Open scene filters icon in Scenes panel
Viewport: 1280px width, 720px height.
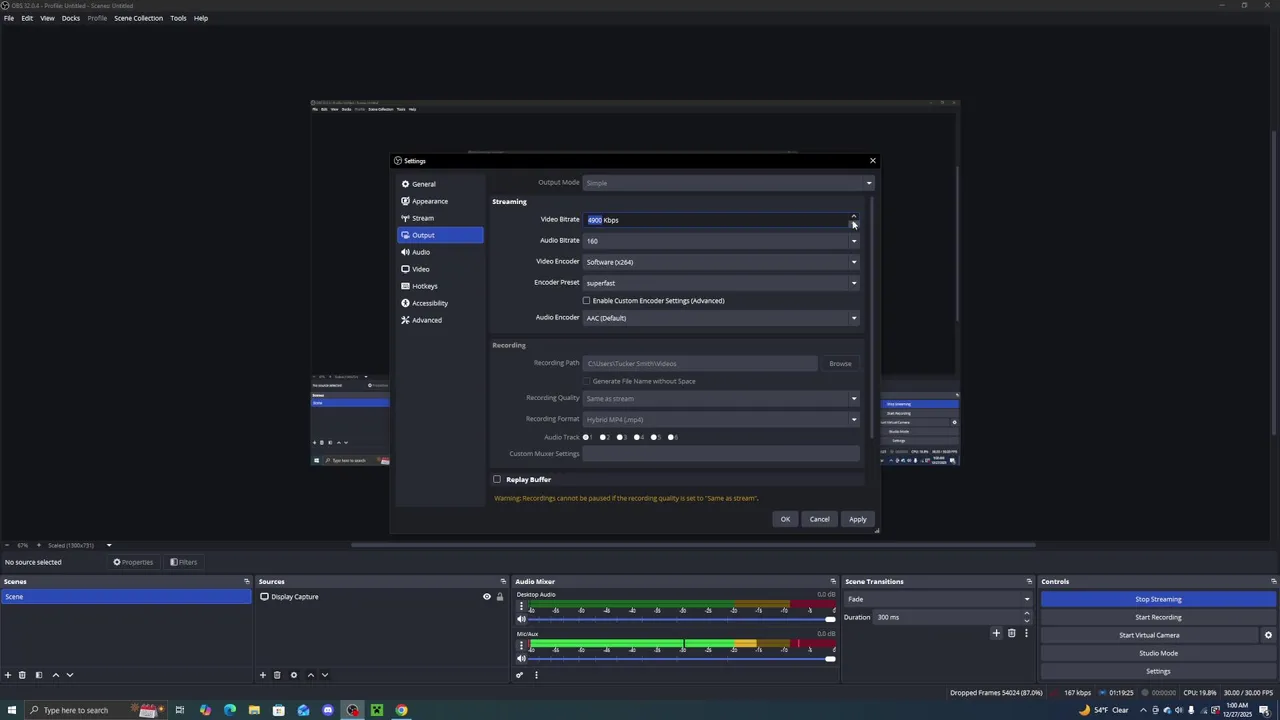[38, 675]
